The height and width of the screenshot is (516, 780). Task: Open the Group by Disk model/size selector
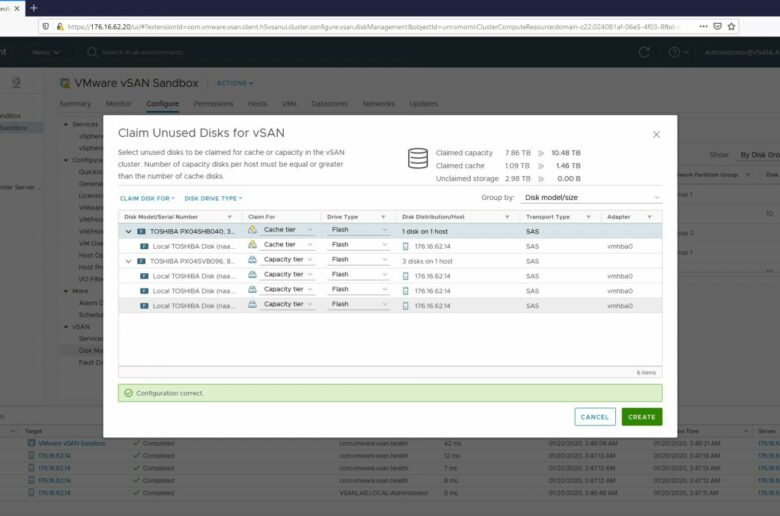click(x=591, y=198)
